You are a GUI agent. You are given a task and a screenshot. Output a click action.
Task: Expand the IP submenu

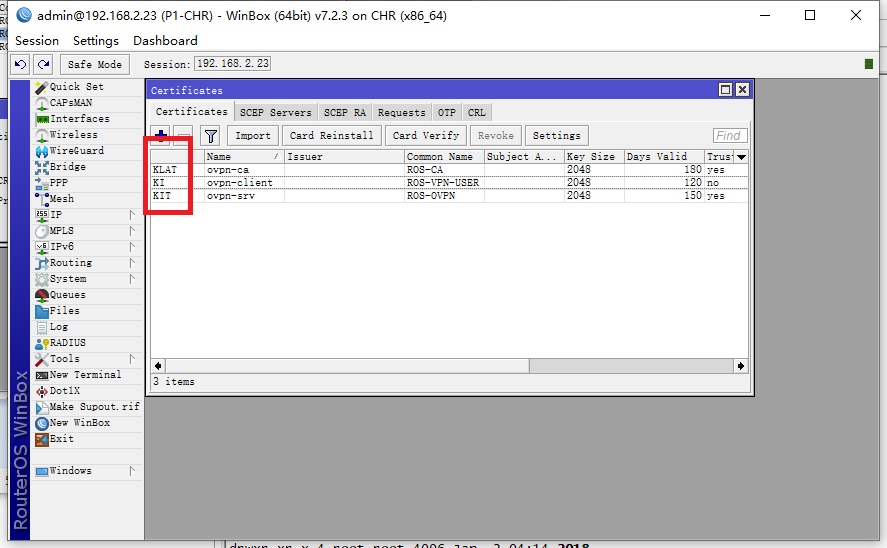point(56,215)
